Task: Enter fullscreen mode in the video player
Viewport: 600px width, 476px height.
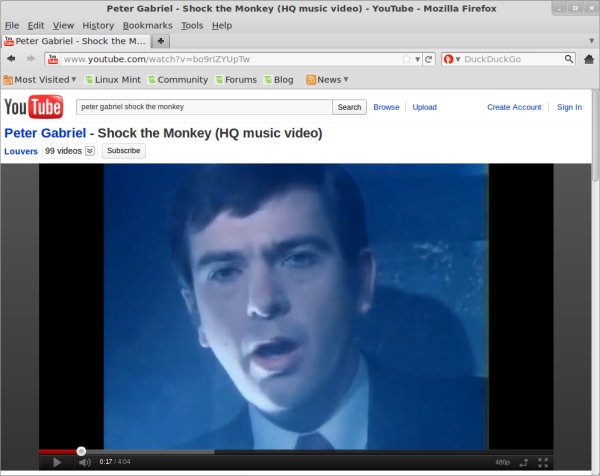Action: [x=543, y=462]
